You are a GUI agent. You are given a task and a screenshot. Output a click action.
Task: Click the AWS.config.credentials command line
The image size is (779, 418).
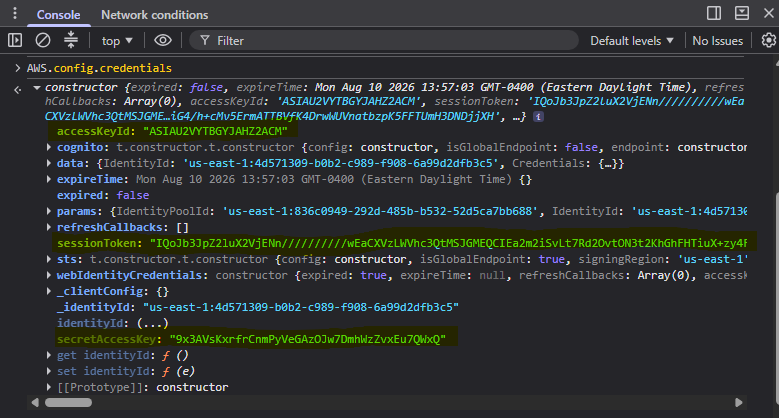tap(99, 68)
